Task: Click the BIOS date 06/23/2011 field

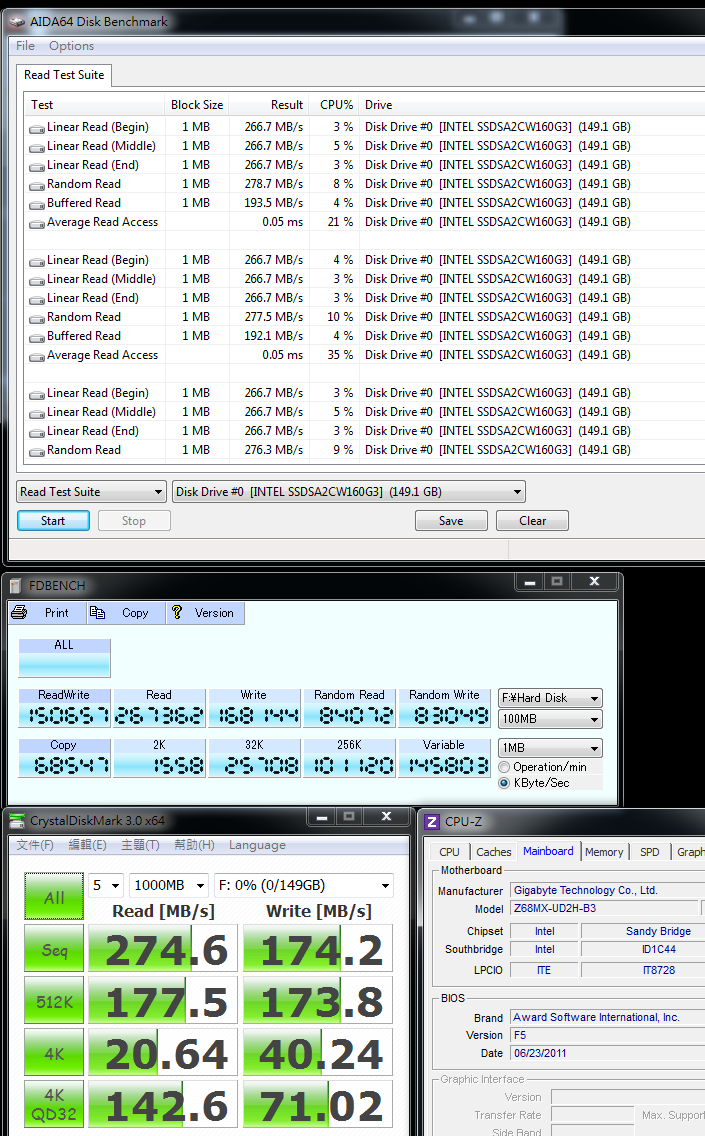Action: tap(607, 1053)
